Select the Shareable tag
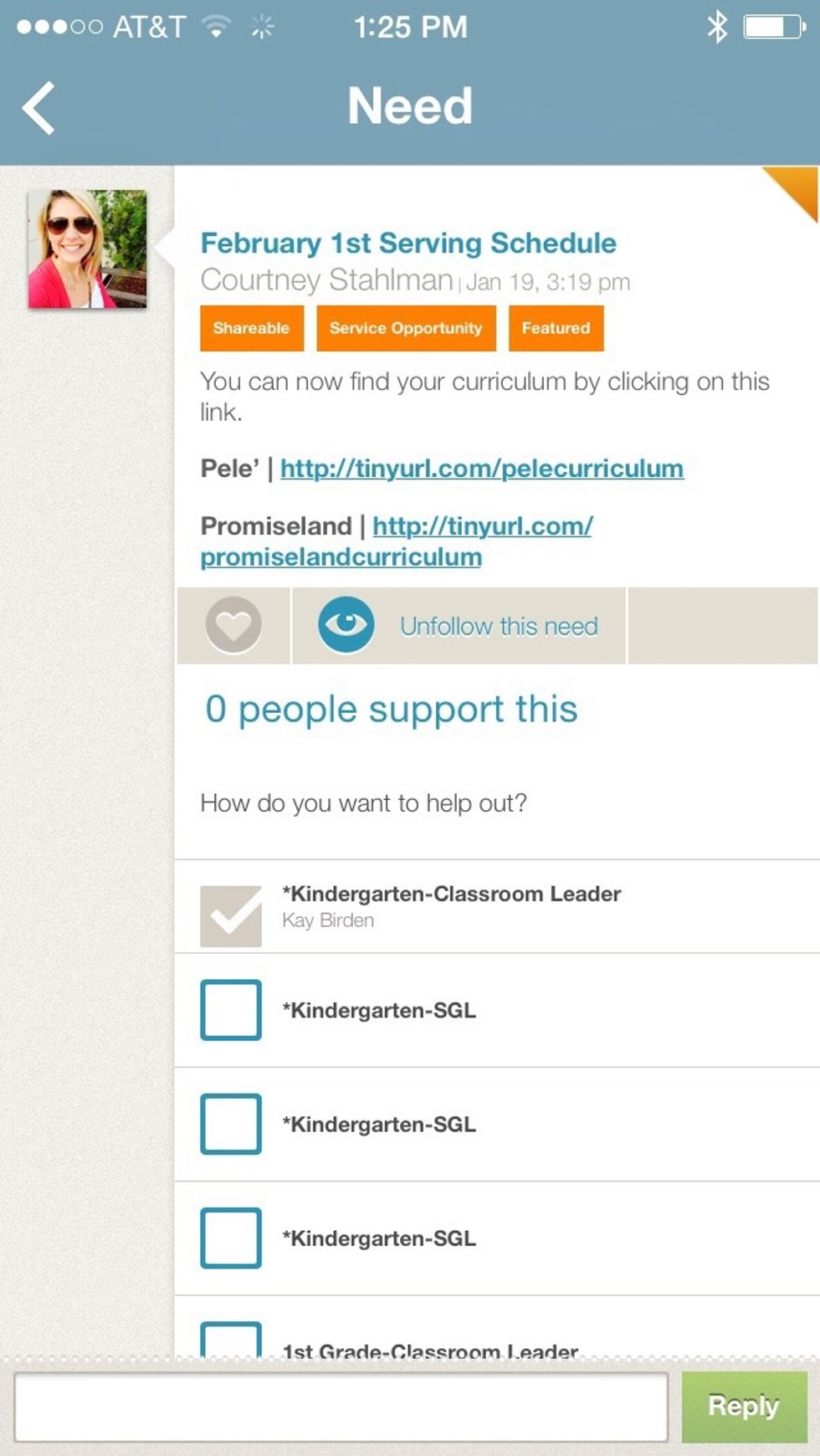 [251, 328]
